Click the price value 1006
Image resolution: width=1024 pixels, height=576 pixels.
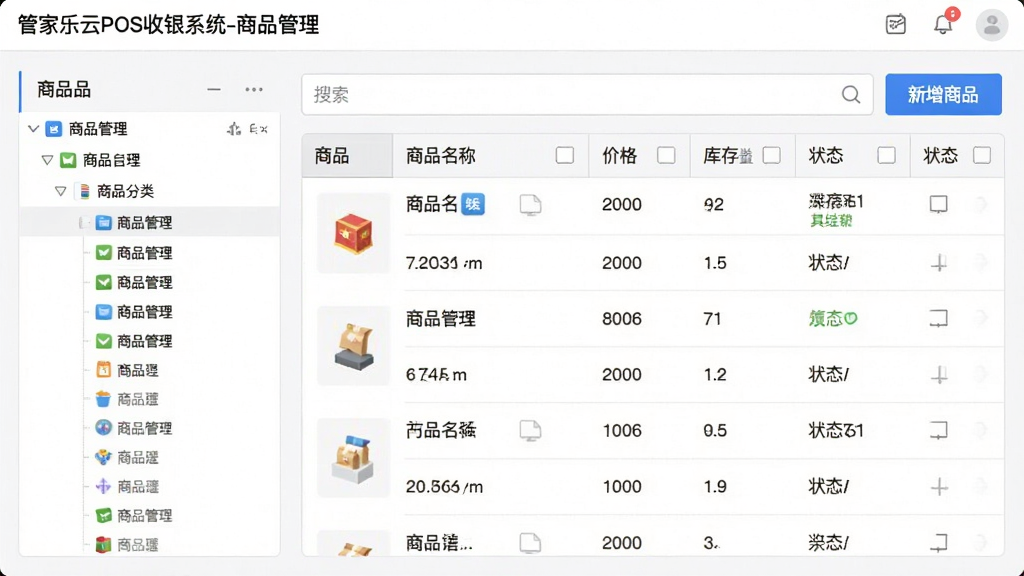point(622,430)
